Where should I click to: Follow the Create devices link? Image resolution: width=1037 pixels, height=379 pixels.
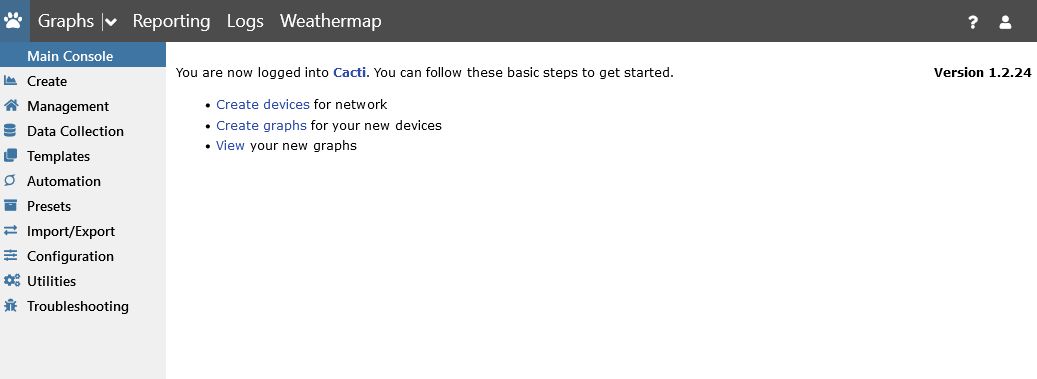point(263,105)
